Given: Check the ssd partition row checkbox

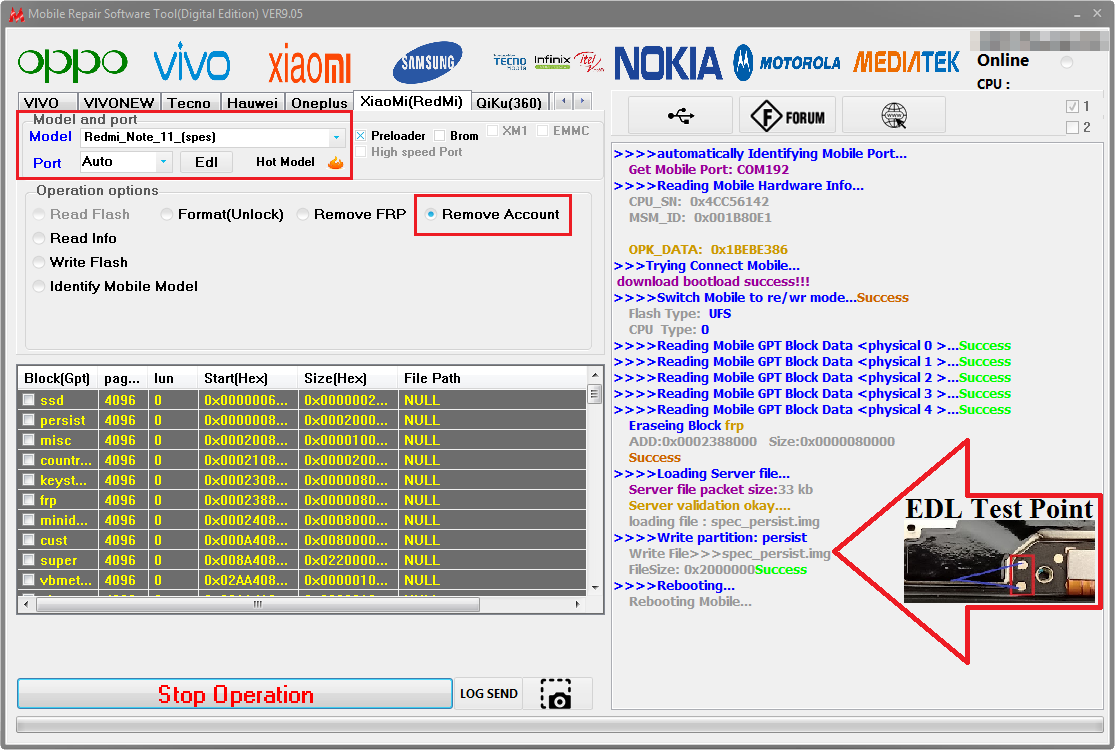Looking at the screenshot, I should tap(28, 400).
